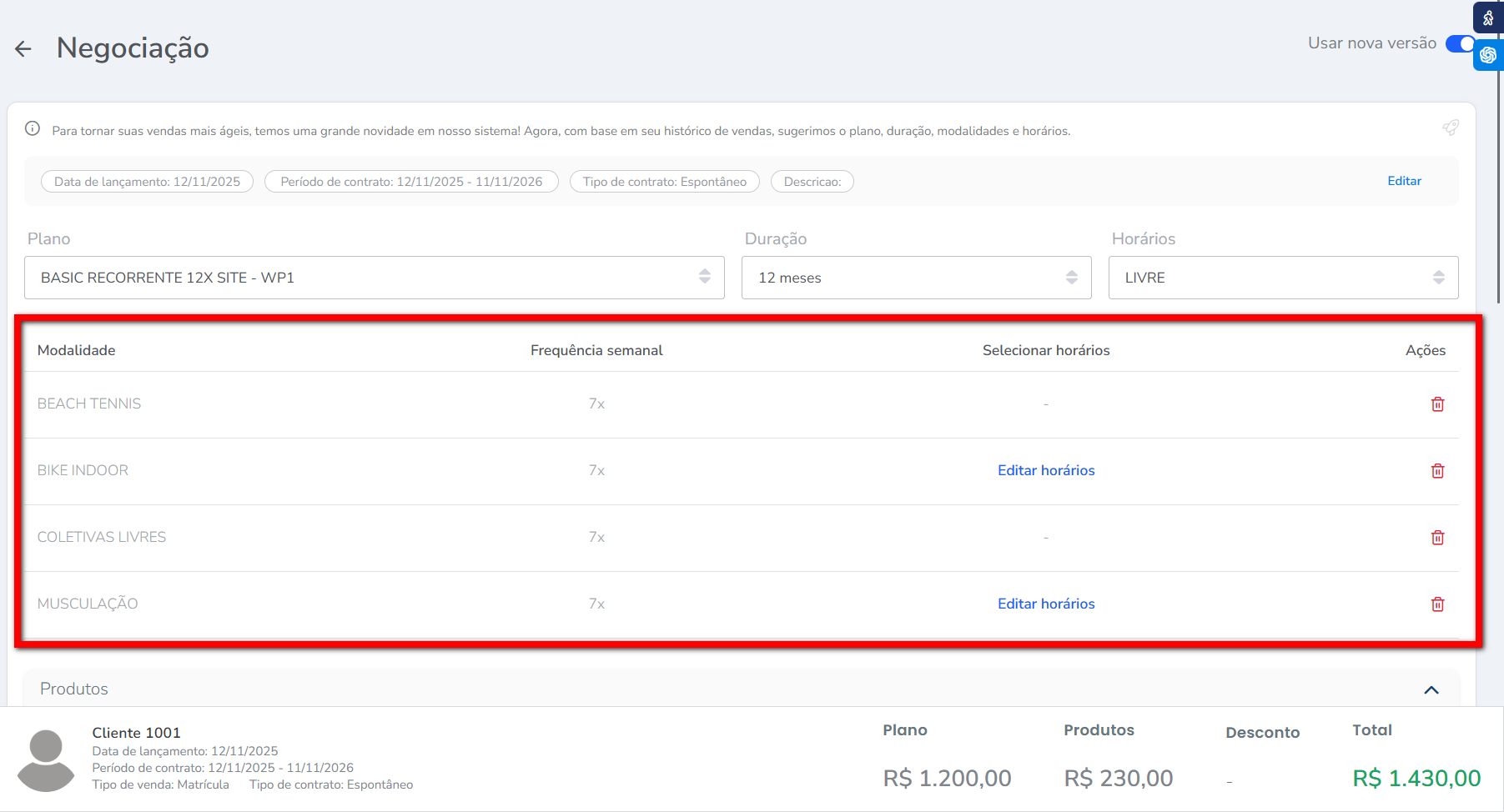Open the Horários dropdown showing LIVRE

(1283, 278)
